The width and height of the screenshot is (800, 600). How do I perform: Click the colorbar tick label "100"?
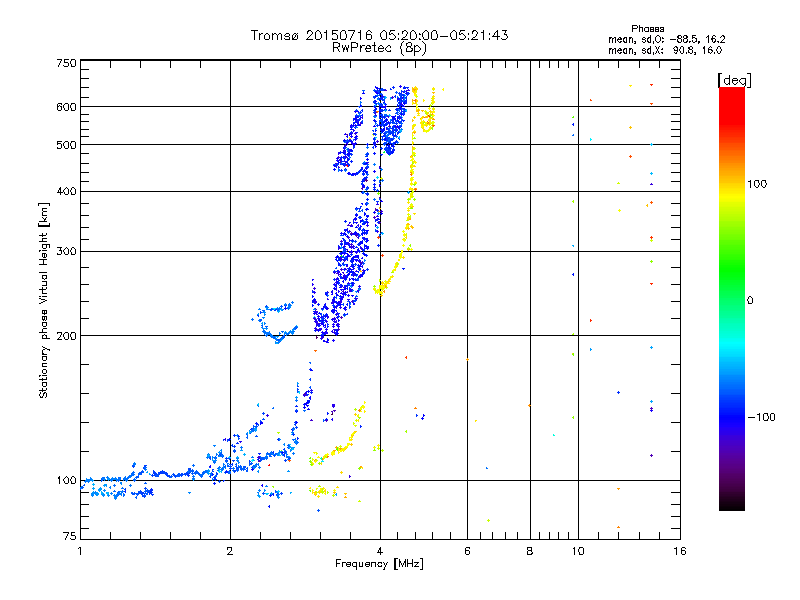757,184
